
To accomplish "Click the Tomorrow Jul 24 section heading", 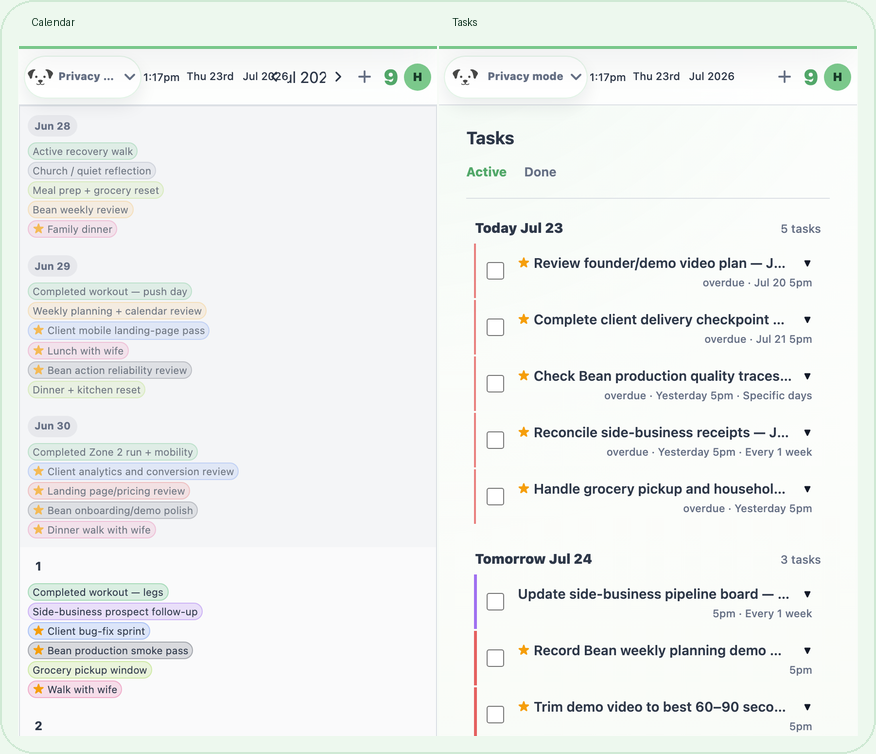I will tap(534, 559).
